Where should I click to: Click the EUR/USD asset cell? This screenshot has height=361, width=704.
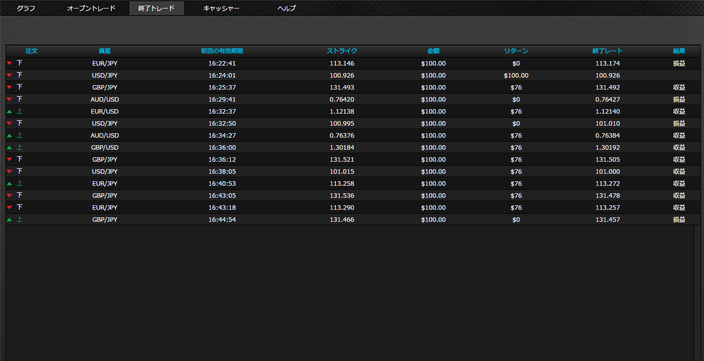105,111
